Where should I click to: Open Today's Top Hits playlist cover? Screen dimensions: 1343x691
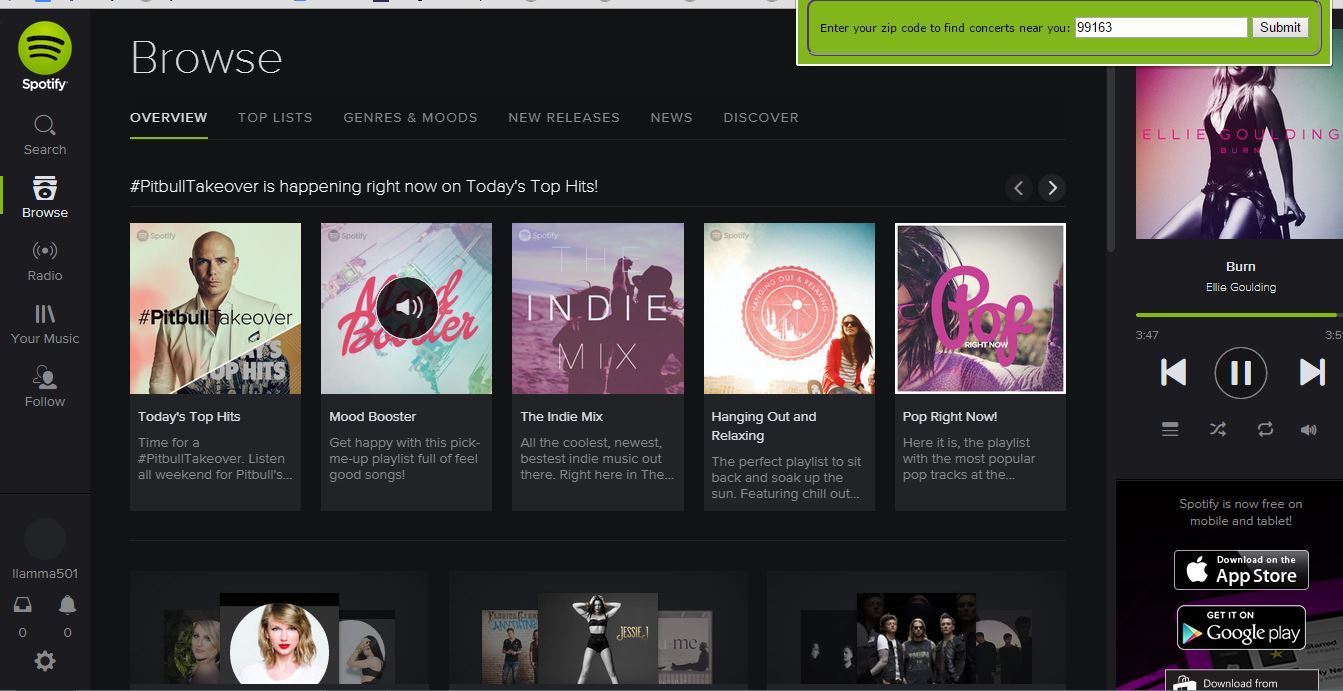(215, 308)
